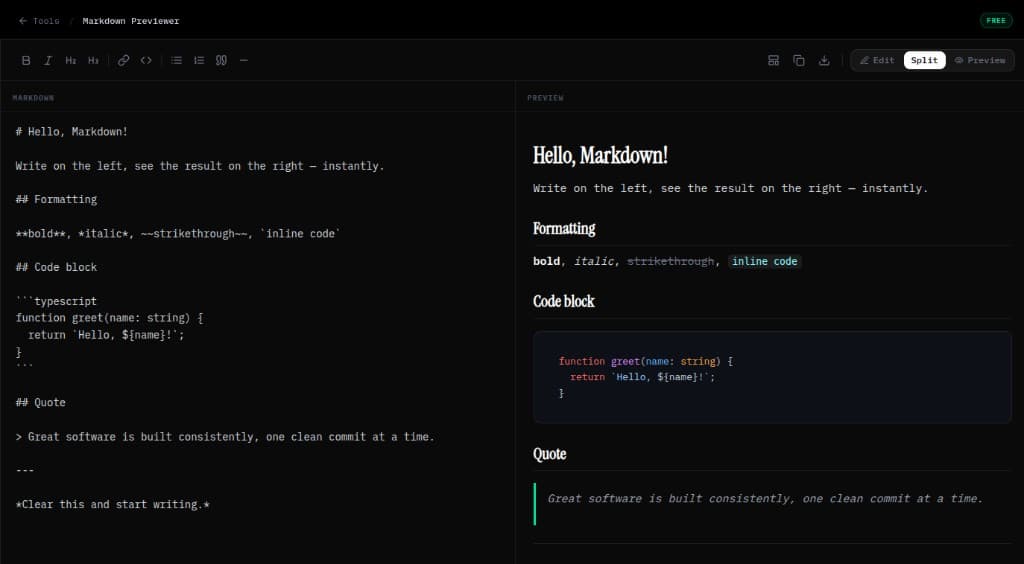Click the '> Great software' markdown source line

pyautogui.click(x=225, y=436)
